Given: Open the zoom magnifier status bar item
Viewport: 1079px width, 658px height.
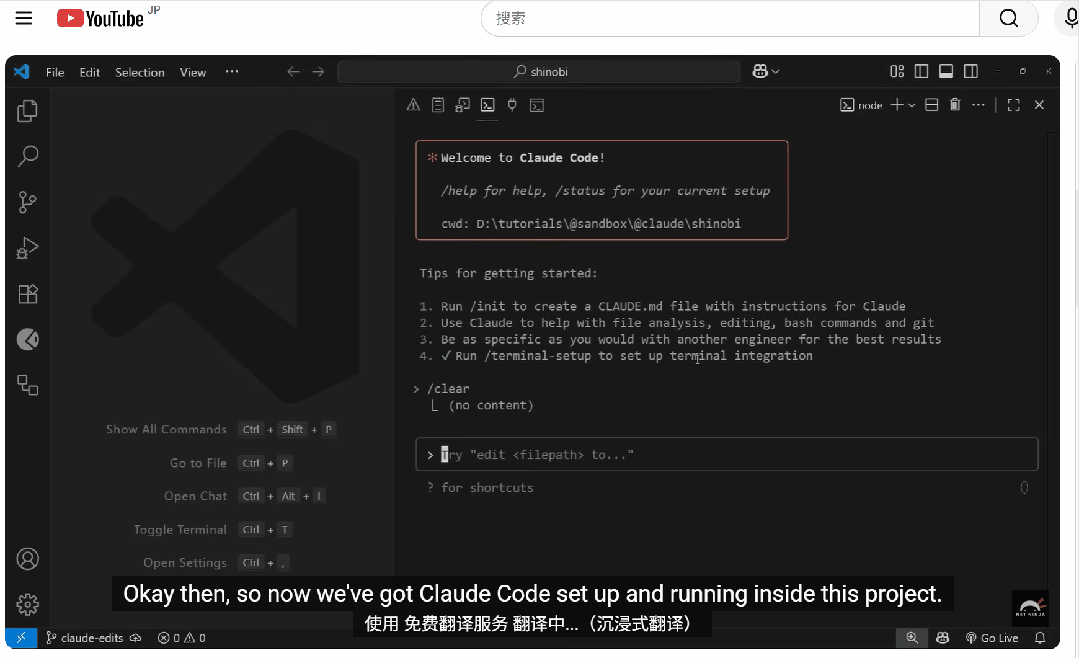Looking at the screenshot, I should [x=912, y=638].
